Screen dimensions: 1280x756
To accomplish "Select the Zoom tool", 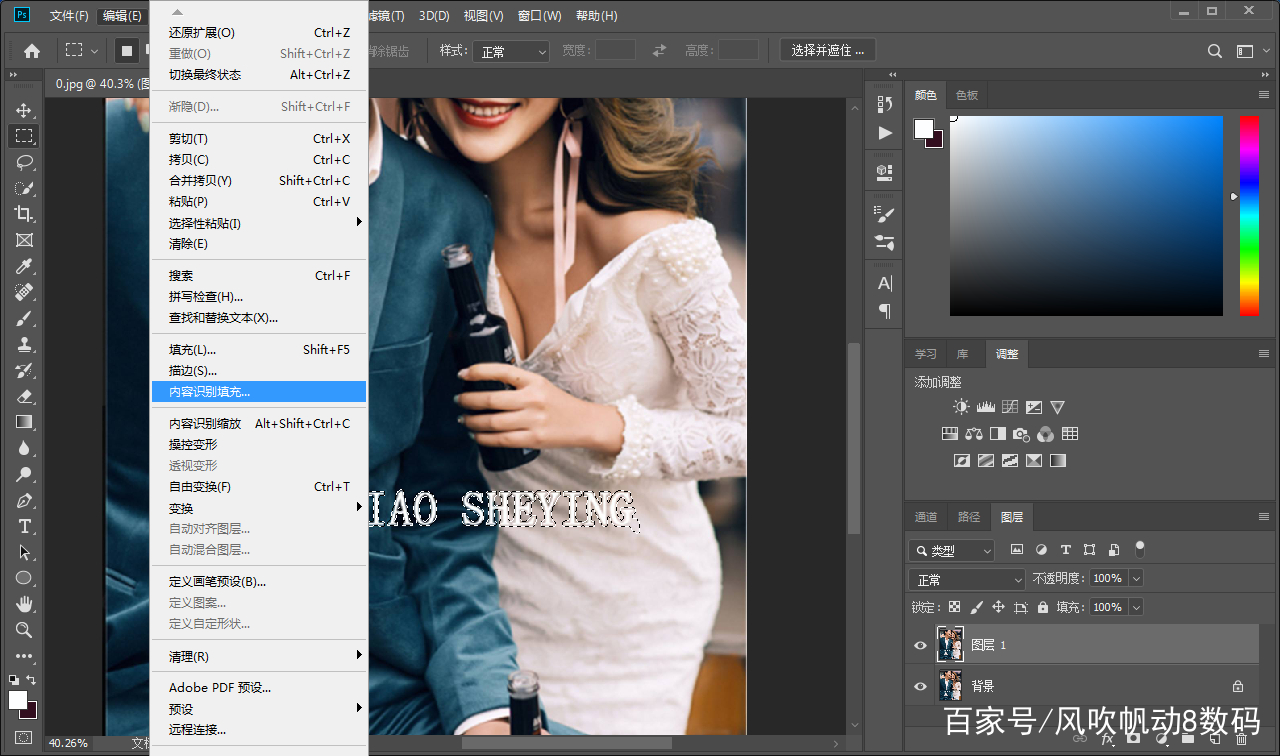I will (24, 630).
